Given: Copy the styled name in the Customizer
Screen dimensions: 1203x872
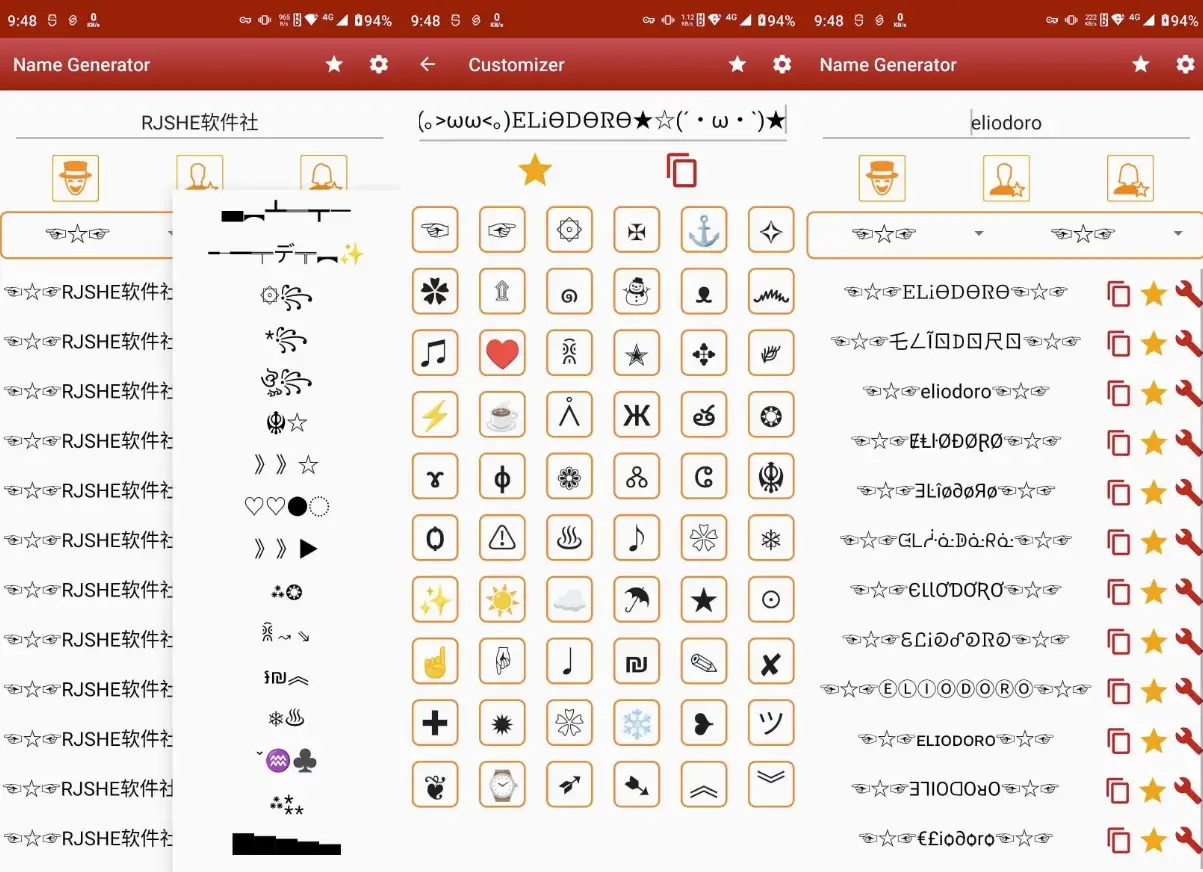Looking at the screenshot, I should pos(682,170).
